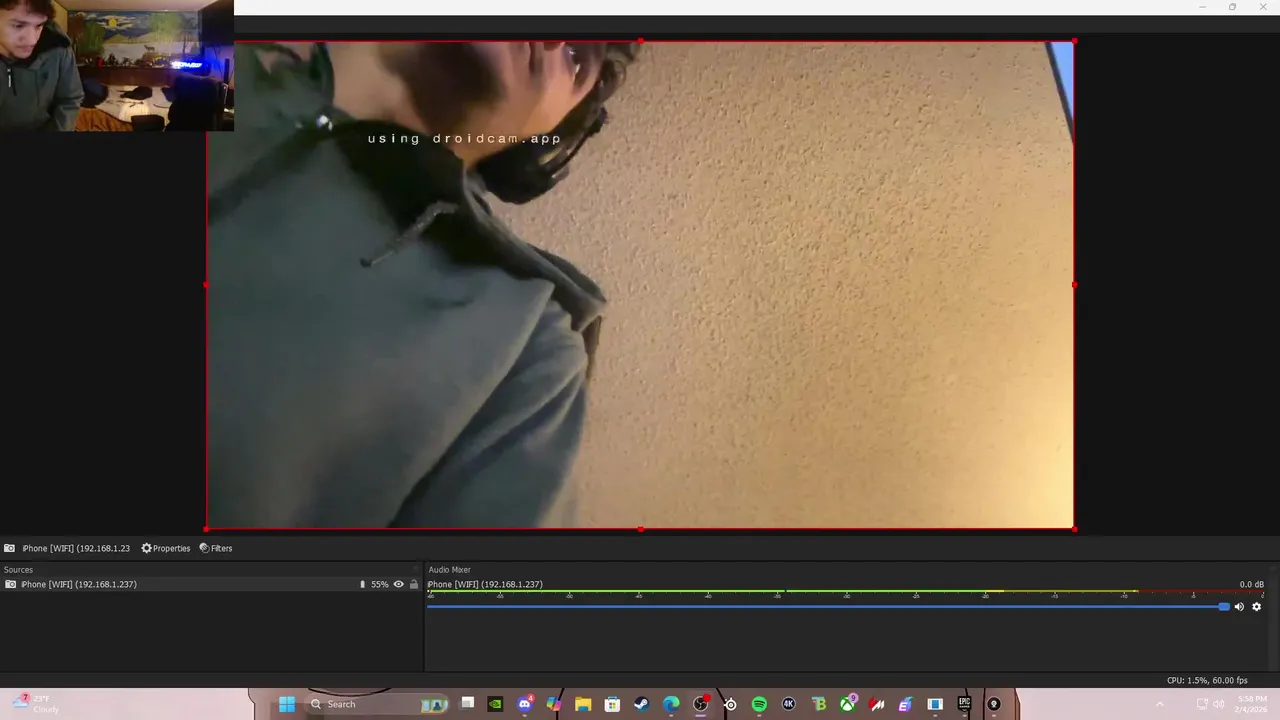Viewport: 1280px width, 720px height.
Task: Open system volume from the tray
Action: pyautogui.click(x=1220, y=704)
